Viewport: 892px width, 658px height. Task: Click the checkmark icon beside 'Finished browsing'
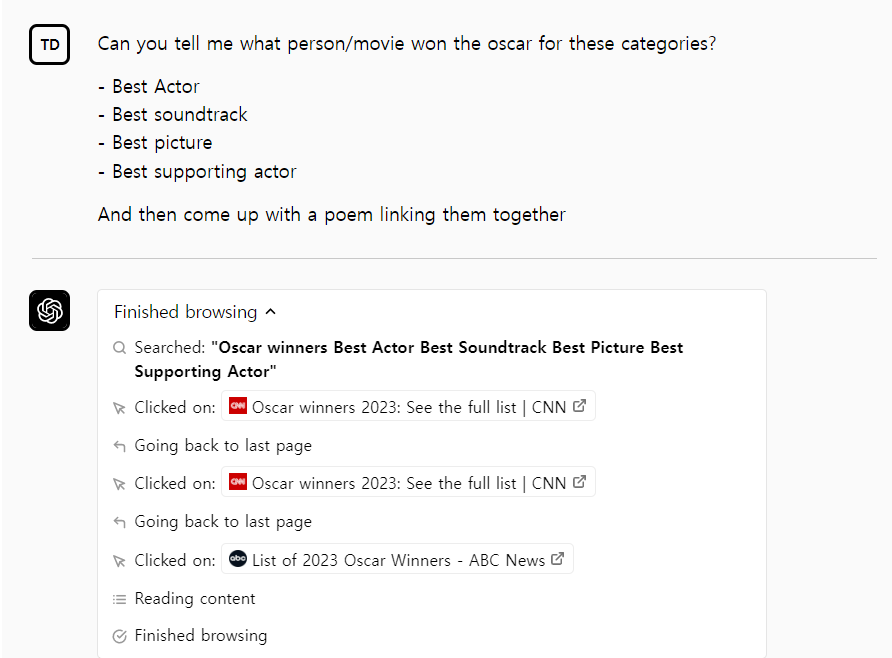click(x=120, y=635)
